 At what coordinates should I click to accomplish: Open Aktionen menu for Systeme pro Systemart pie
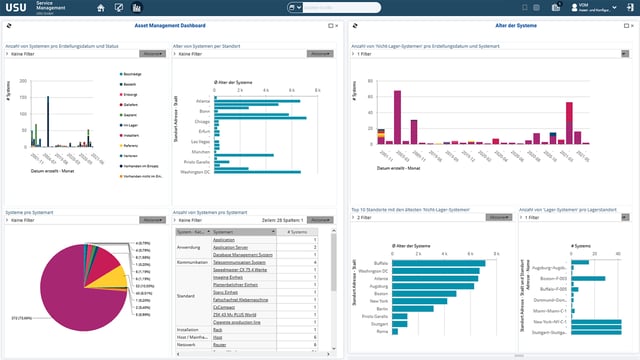coord(153,220)
